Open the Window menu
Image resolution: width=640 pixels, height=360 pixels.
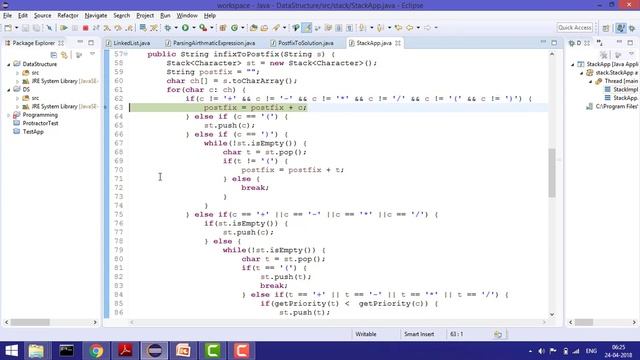tap(187, 16)
